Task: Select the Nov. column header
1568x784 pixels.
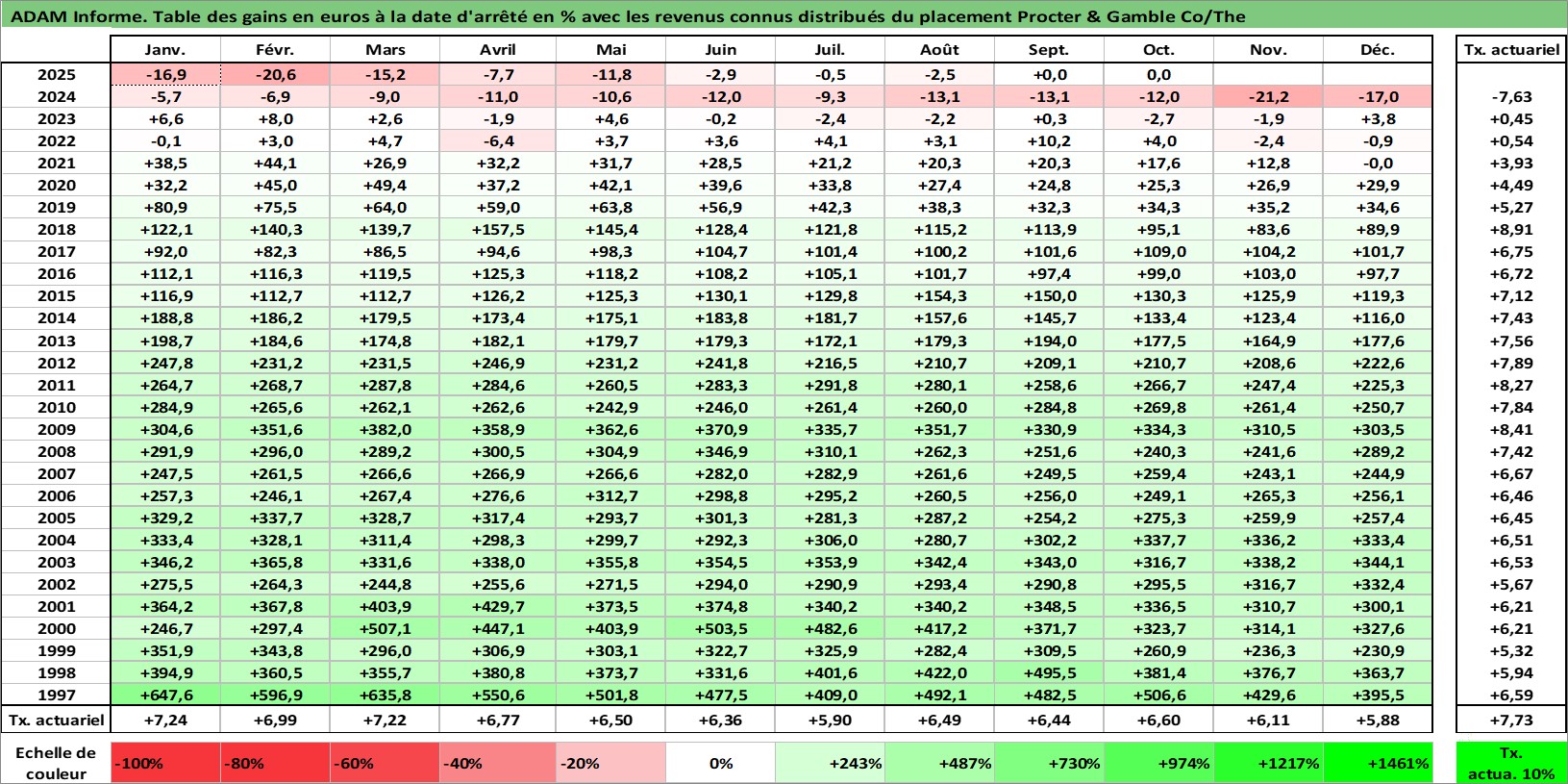Action: pyautogui.click(x=1268, y=50)
